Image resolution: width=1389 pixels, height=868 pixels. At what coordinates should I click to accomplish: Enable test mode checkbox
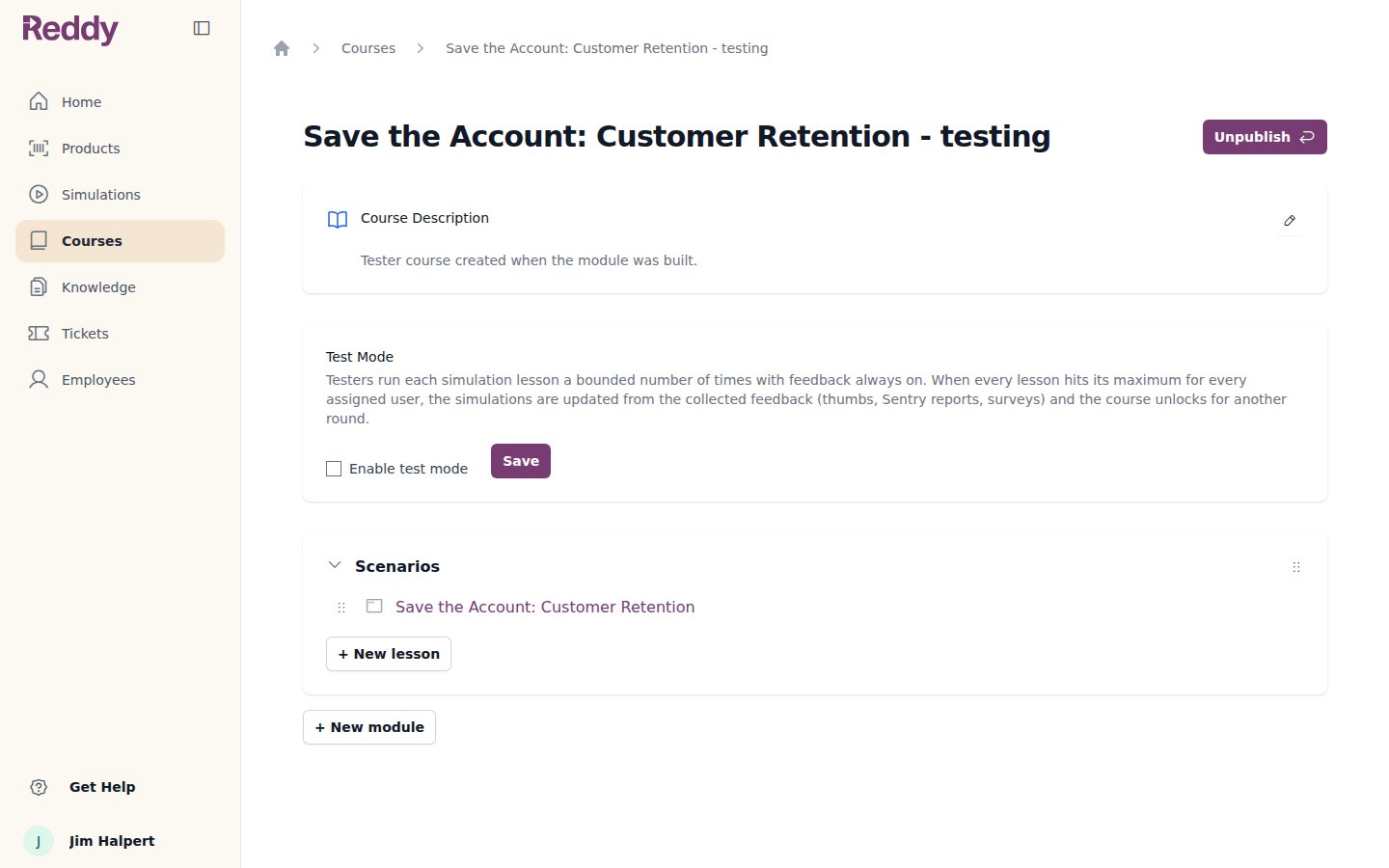point(334,469)
